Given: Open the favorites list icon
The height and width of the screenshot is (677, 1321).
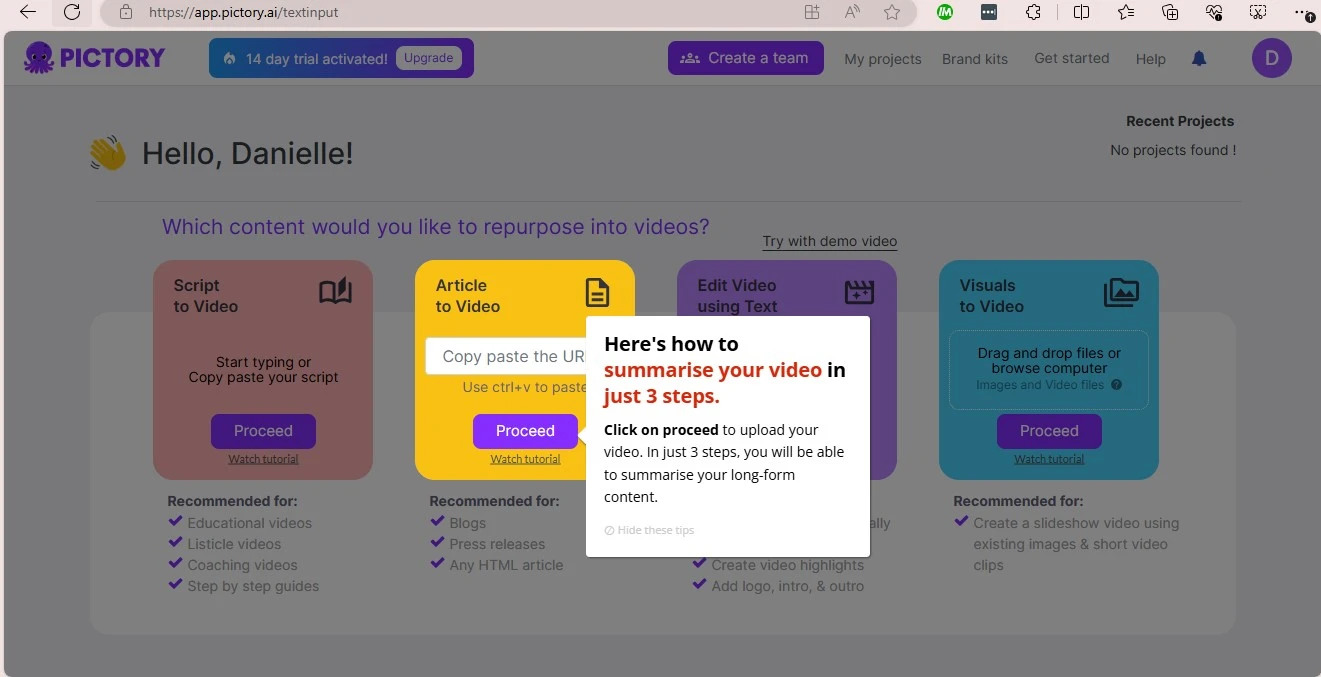Looking at the screenshot, I should click(1126, 12).
